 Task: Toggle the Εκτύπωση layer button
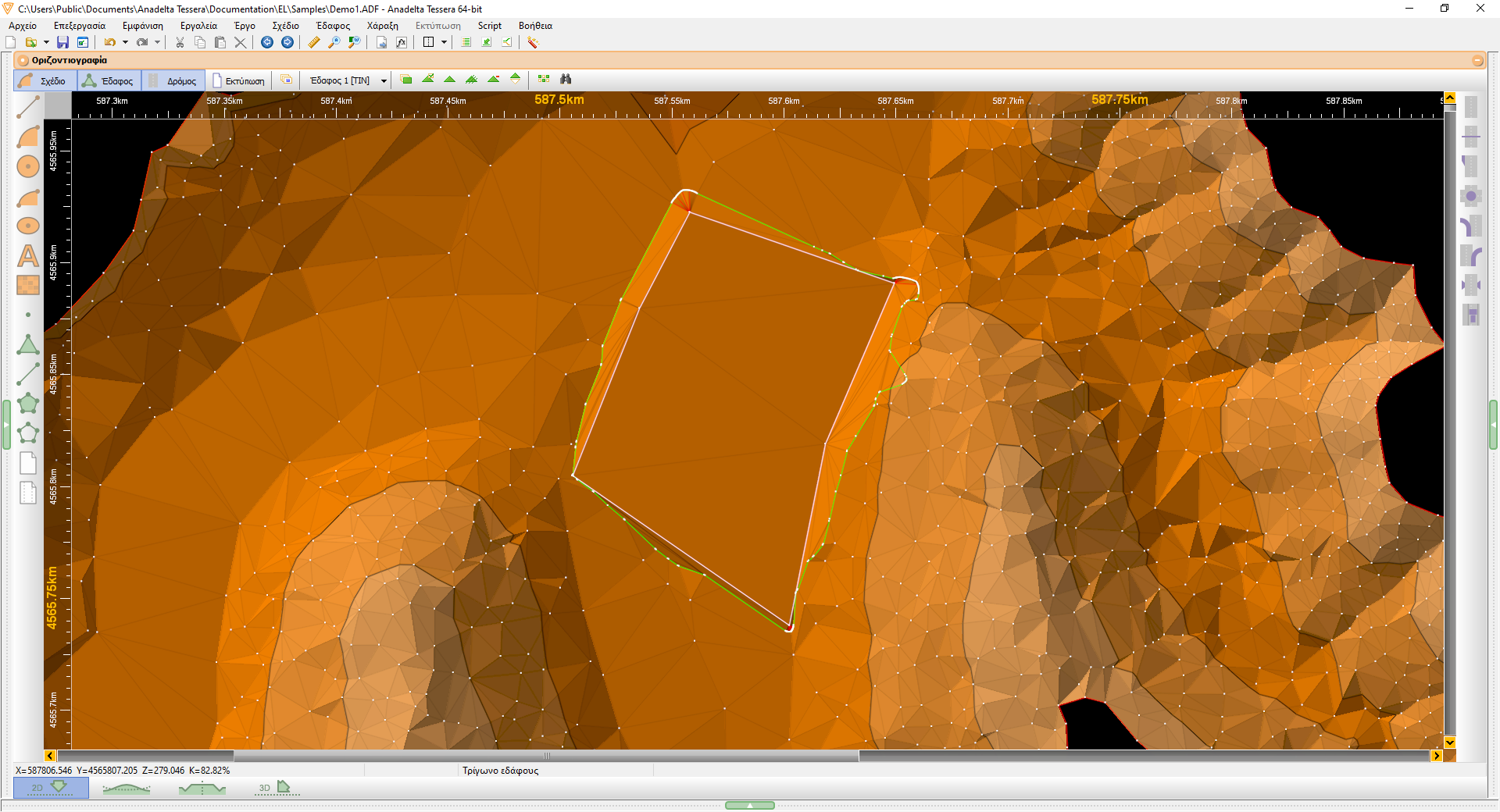click(238, 80)
